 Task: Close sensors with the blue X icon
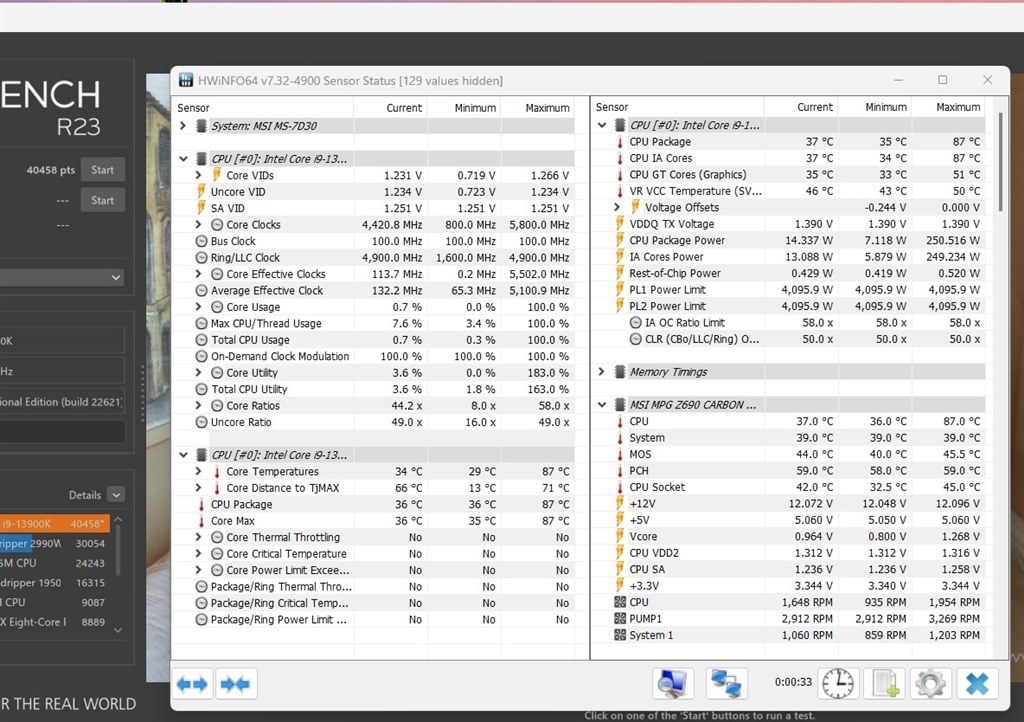pos(977,683)
